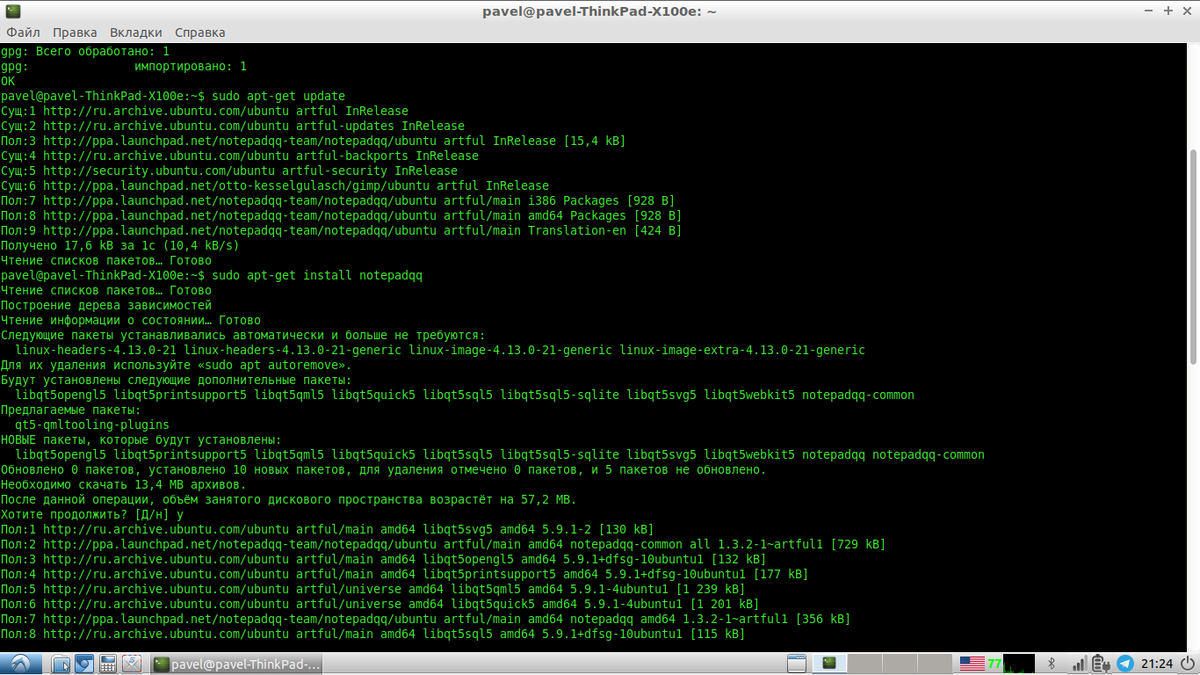Switch to the first workspace in pager

(829, 663)
